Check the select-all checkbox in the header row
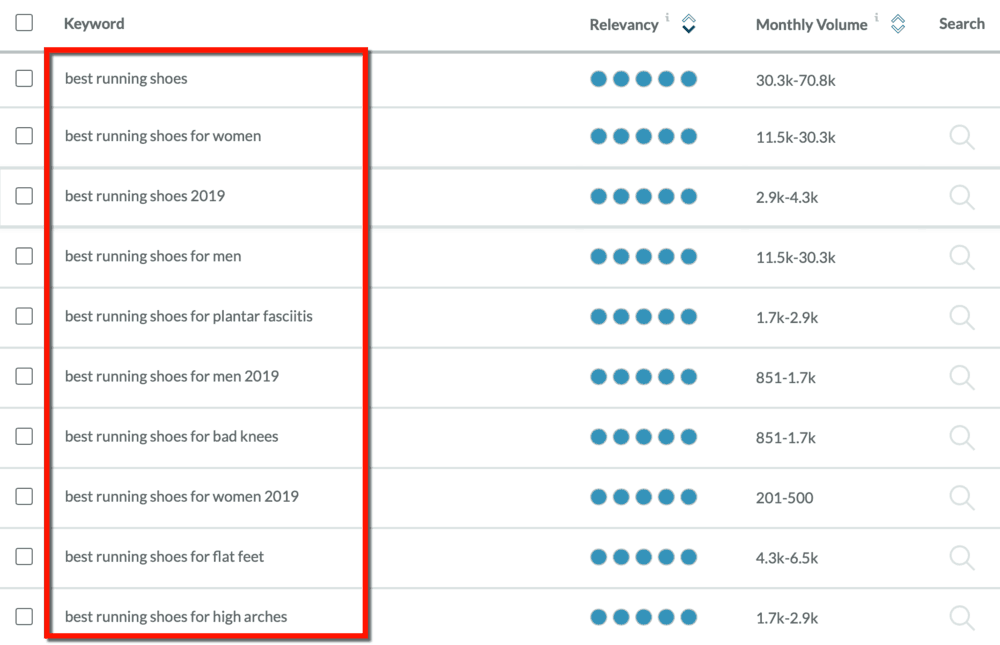This screenshot has width=1000, height=645. 24,22
